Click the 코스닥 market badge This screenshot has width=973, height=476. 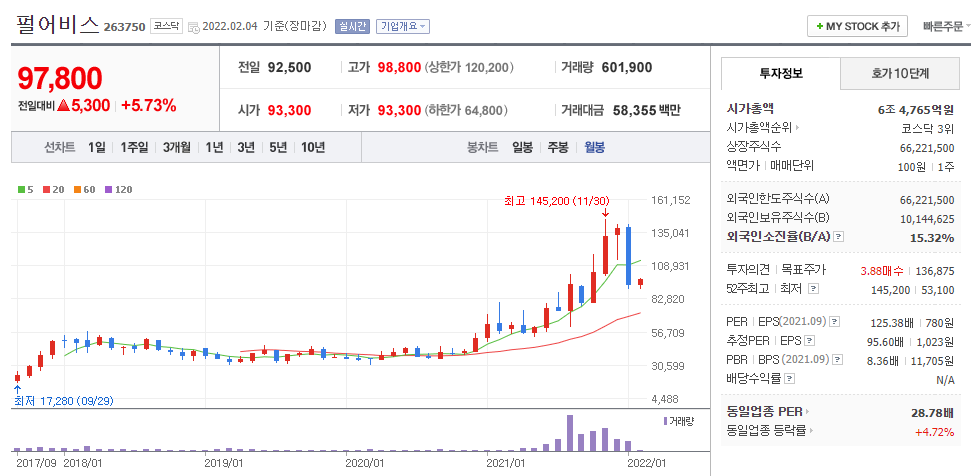coord(168,27)
